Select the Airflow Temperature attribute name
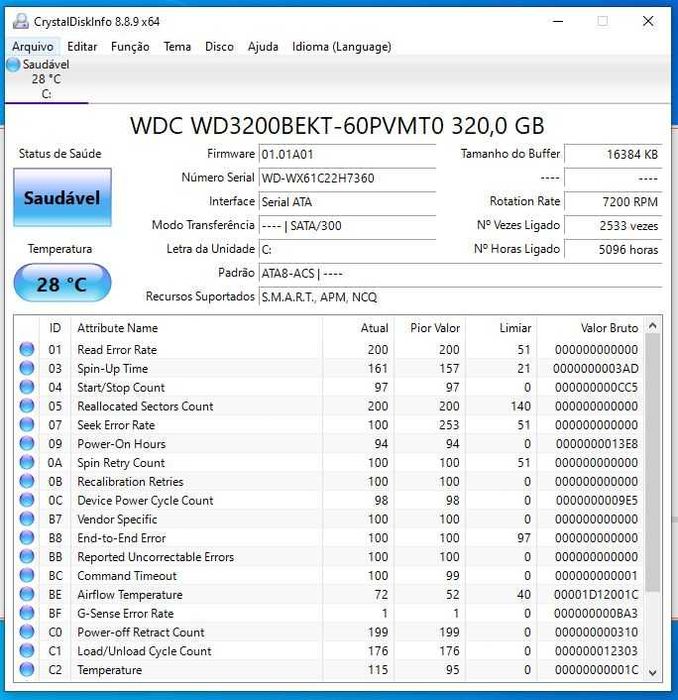The image size is (678, 700). click(x=130, y=595)
